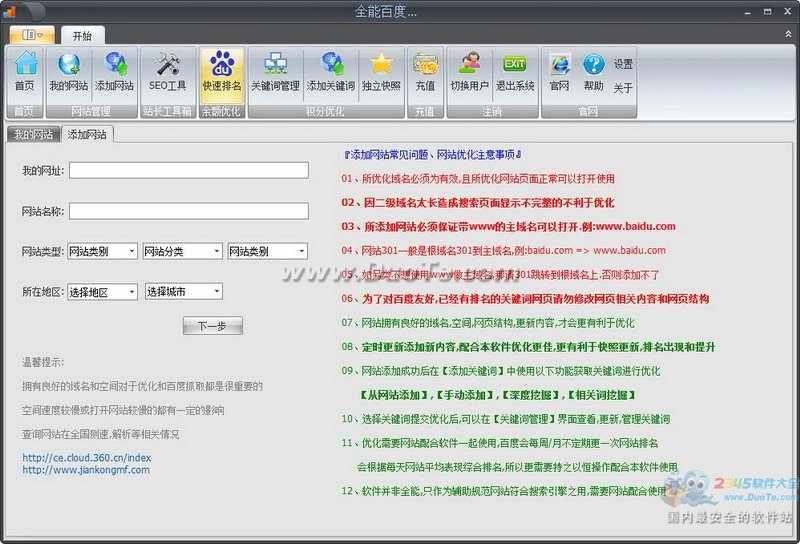Focus the 网站名称 input field

pyautogui.click(x=189, y=211)
